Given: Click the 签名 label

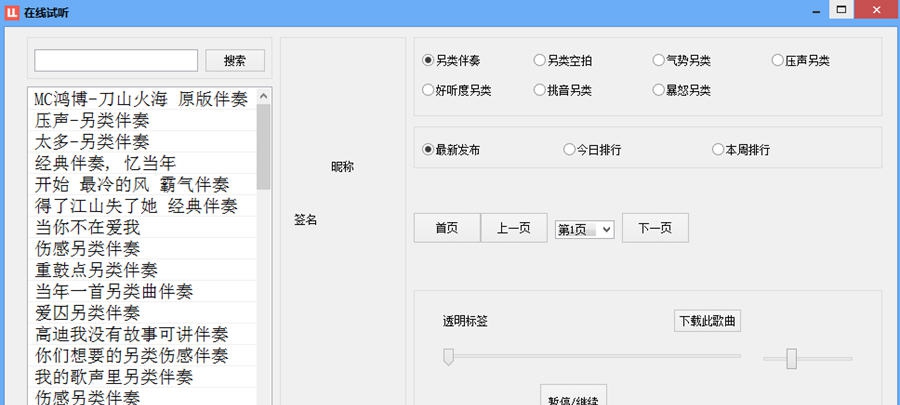Looking at the screenshot, I should click(306, 220).
